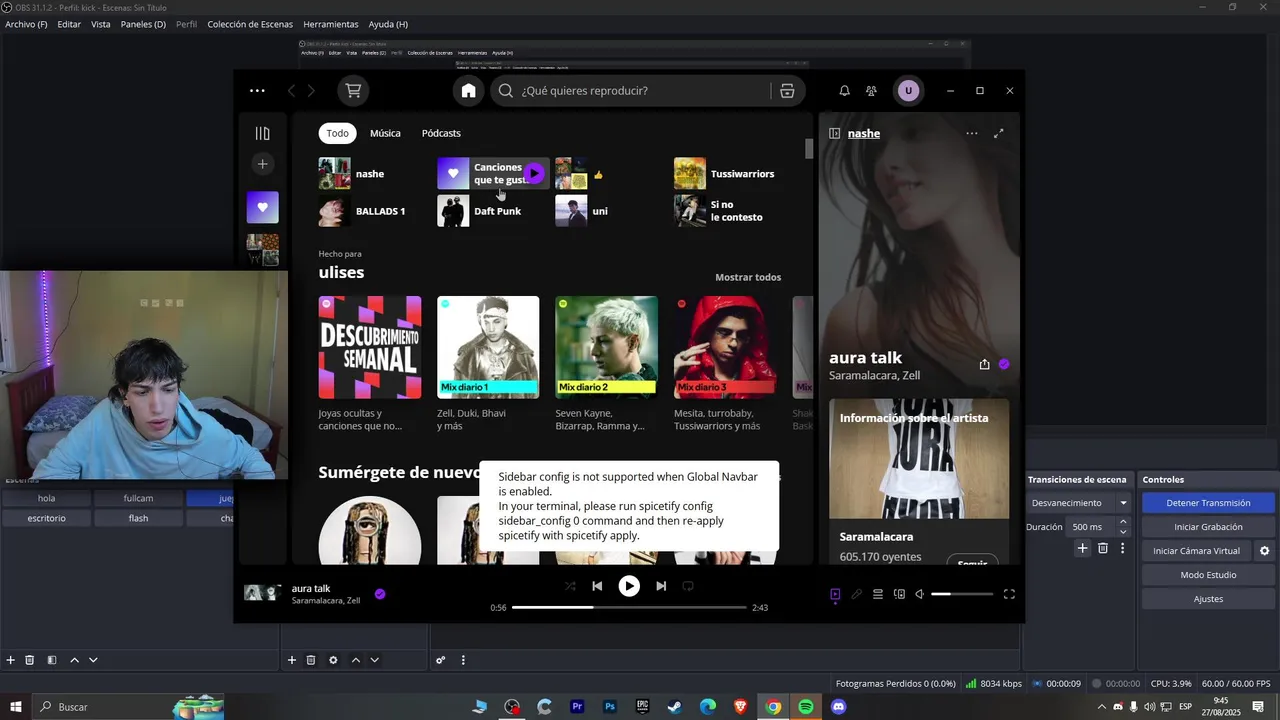Click Iniciar Cámara Virtual button
1280x720 pixels.
1196,551
